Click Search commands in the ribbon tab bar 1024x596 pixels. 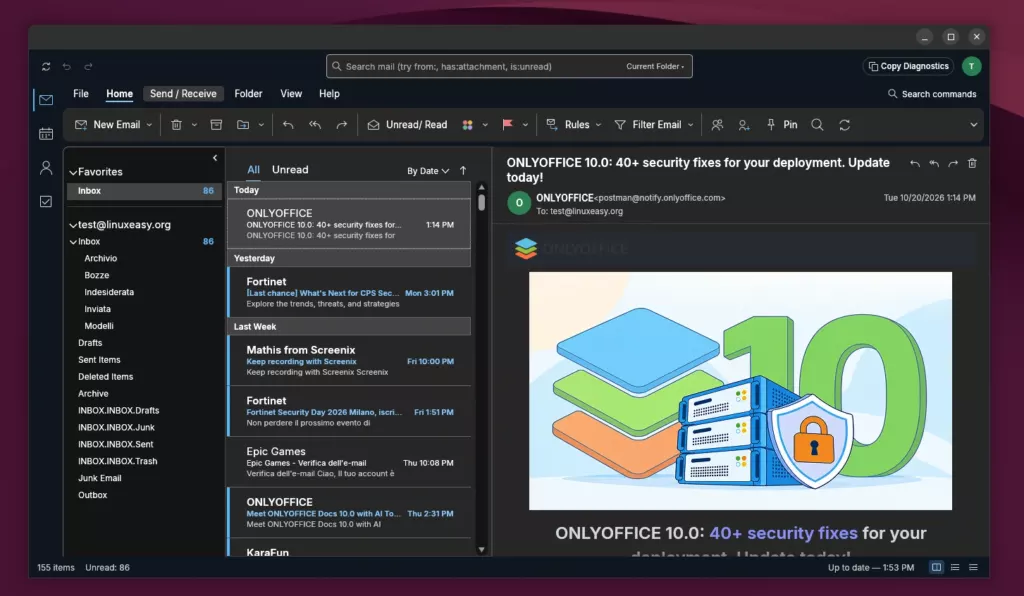[x=932, y=94]
